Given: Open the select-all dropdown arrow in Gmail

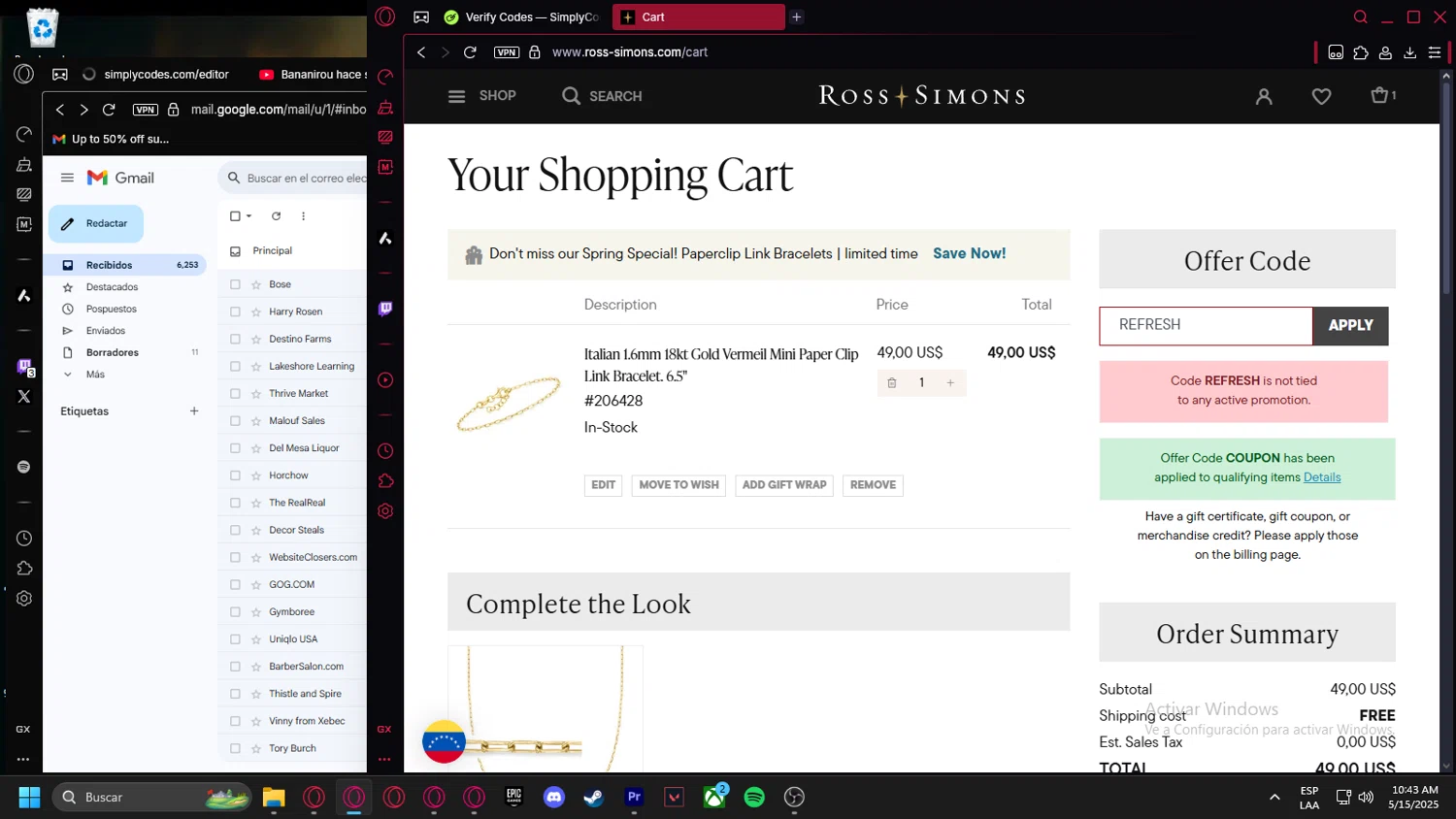Looking at the screenshot, I should (249, 216).
